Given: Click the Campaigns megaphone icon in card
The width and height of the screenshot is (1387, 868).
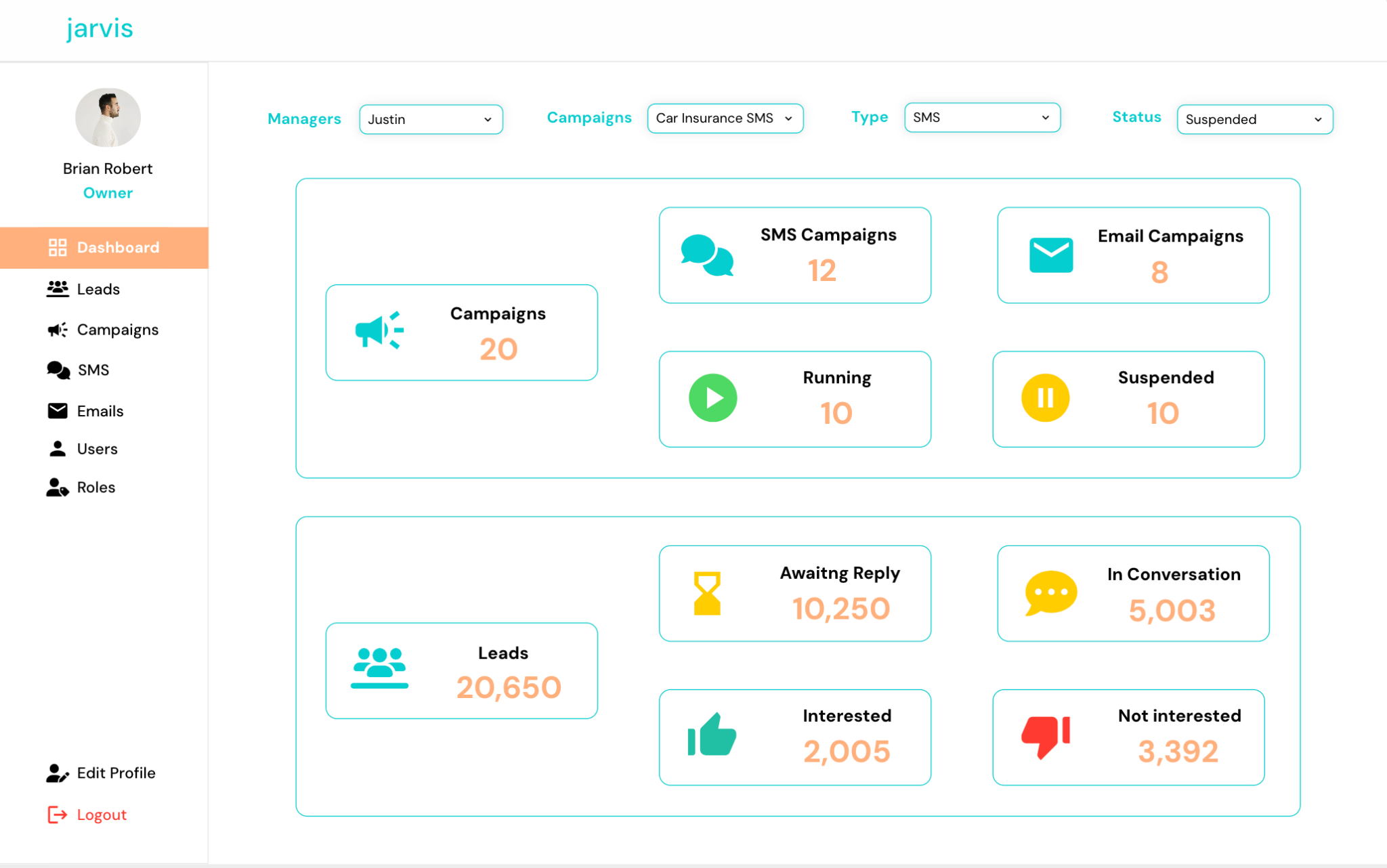Looking at the screenshot, I should coord(379,331).
